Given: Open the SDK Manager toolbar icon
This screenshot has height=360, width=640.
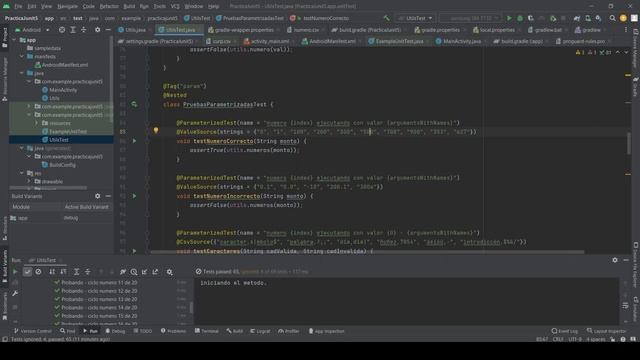Looking at the screenshot, I should [598, 18].
